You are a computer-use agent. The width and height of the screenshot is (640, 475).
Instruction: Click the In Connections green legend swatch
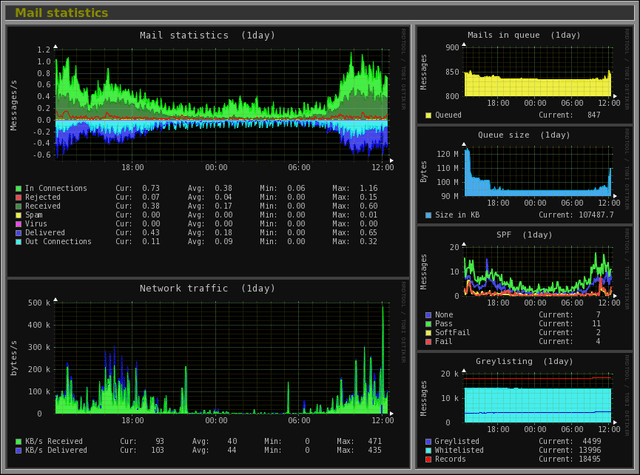tap(18, 188)
